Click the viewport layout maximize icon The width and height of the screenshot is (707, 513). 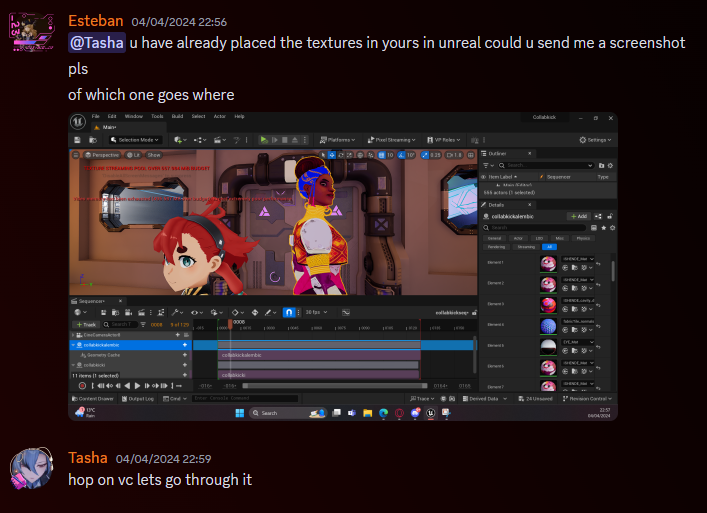click(x=471, y=155)
